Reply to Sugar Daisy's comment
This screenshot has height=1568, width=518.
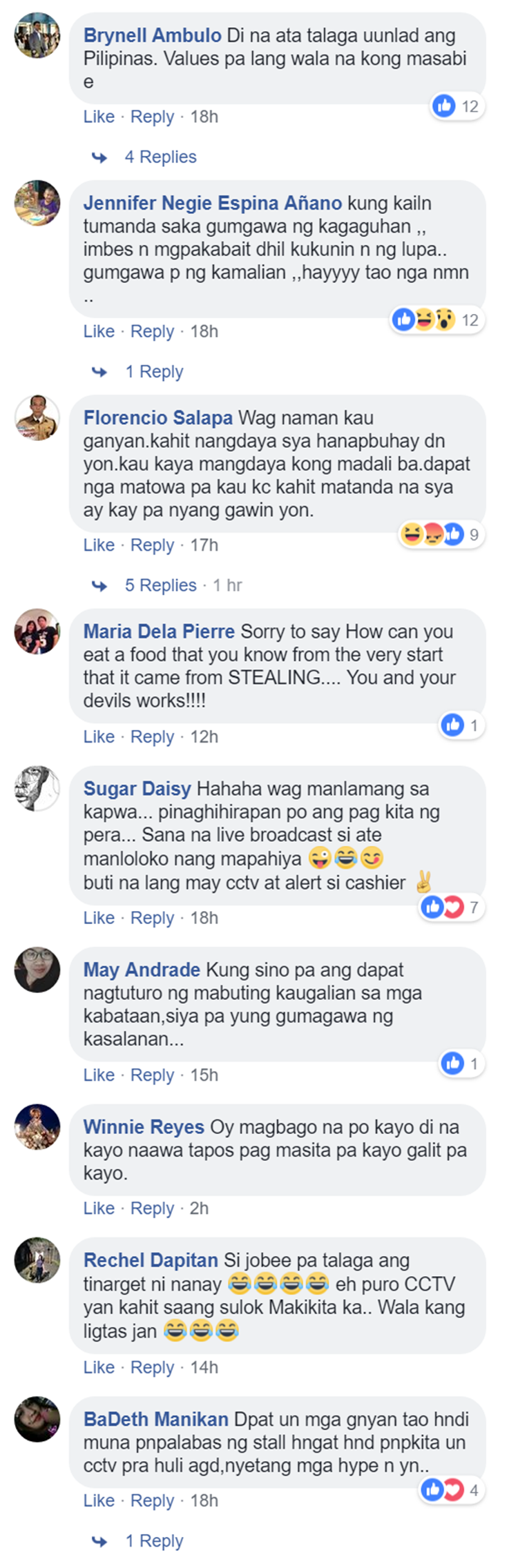tap(152, 918)
